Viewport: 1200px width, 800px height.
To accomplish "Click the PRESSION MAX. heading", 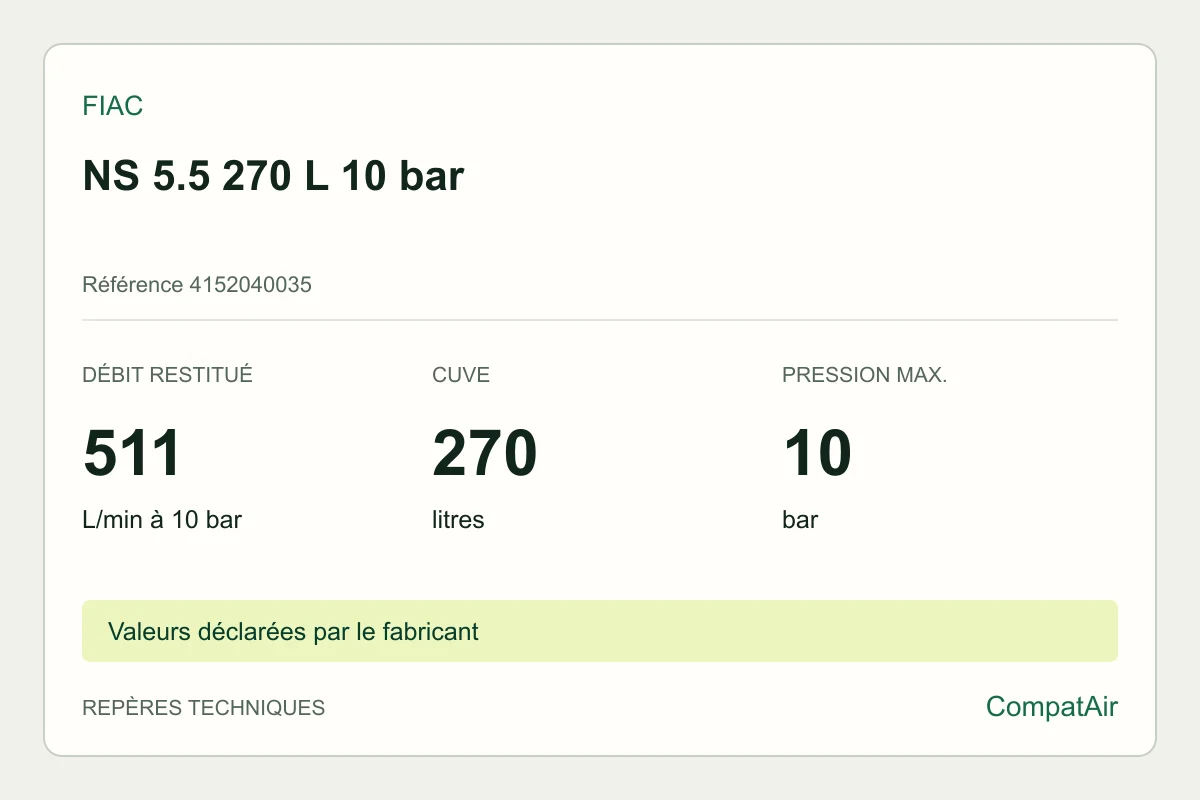I will click(864, 376).
